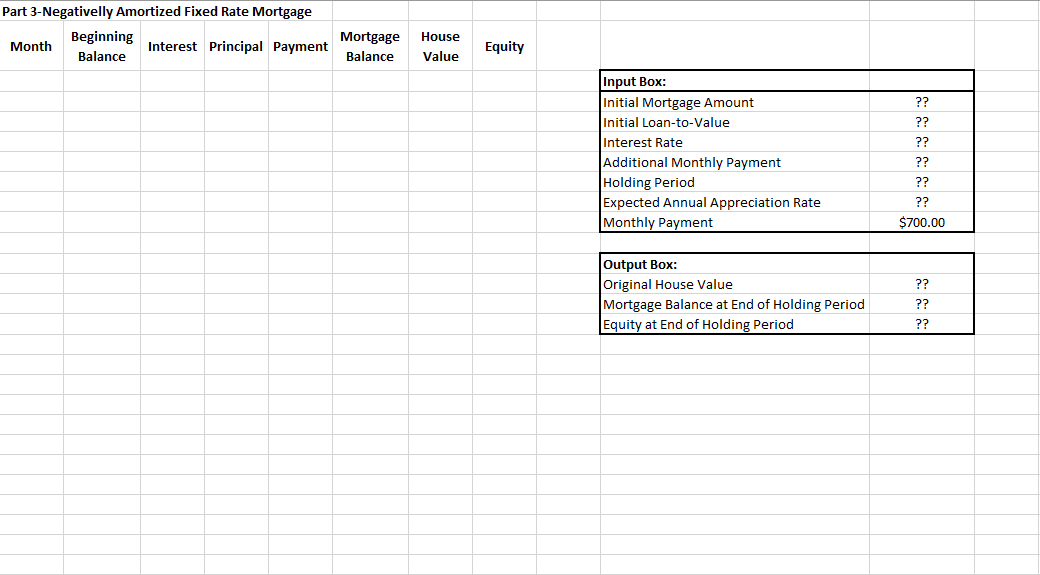The height and width of the screenshot is (575, 1040).
Task: Select the Initial Loan-to-Value label
Action: click(735, 122)
